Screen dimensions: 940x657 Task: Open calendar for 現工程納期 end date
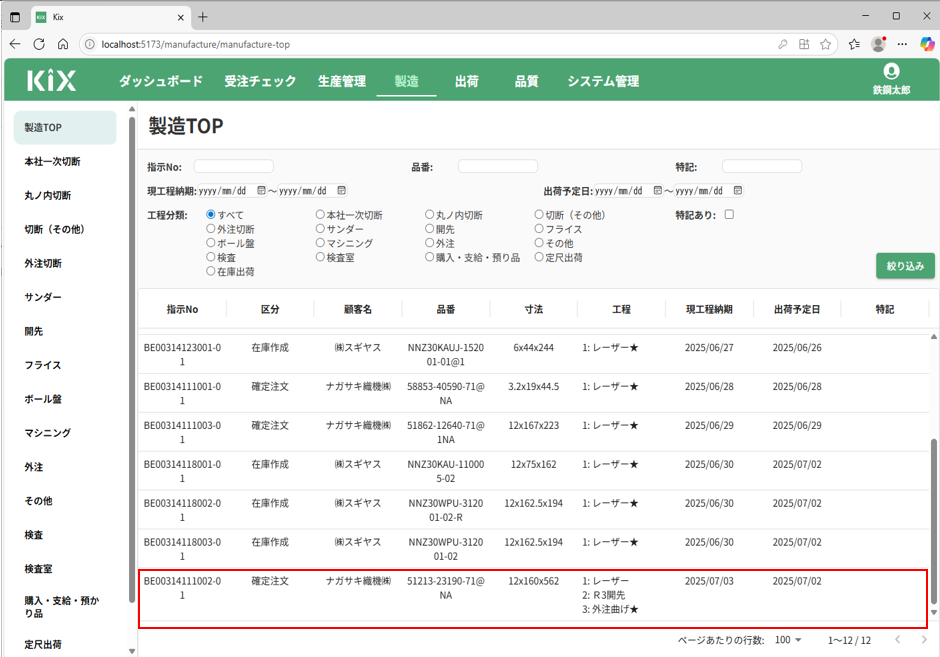coord(342,191)
